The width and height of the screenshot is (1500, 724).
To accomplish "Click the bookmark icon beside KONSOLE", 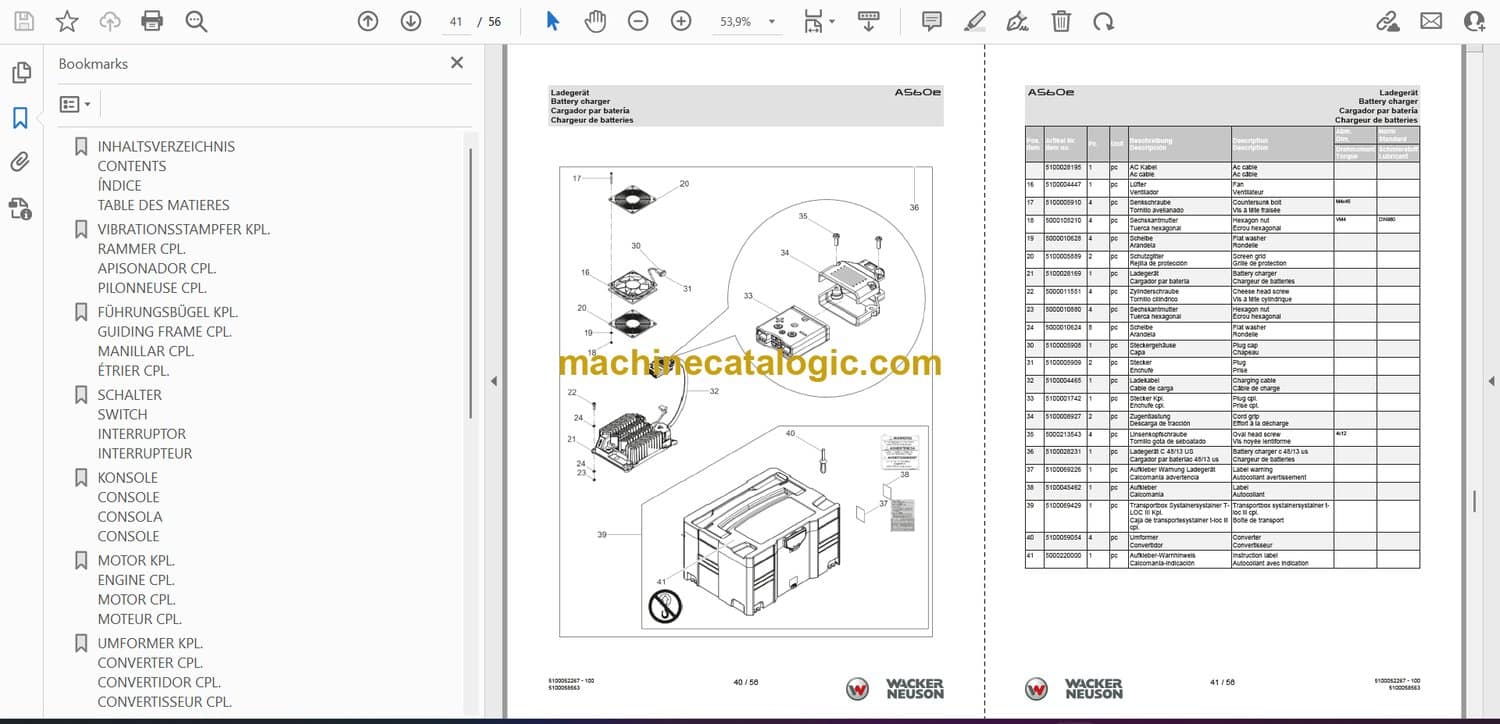I will tap(81, 478).
